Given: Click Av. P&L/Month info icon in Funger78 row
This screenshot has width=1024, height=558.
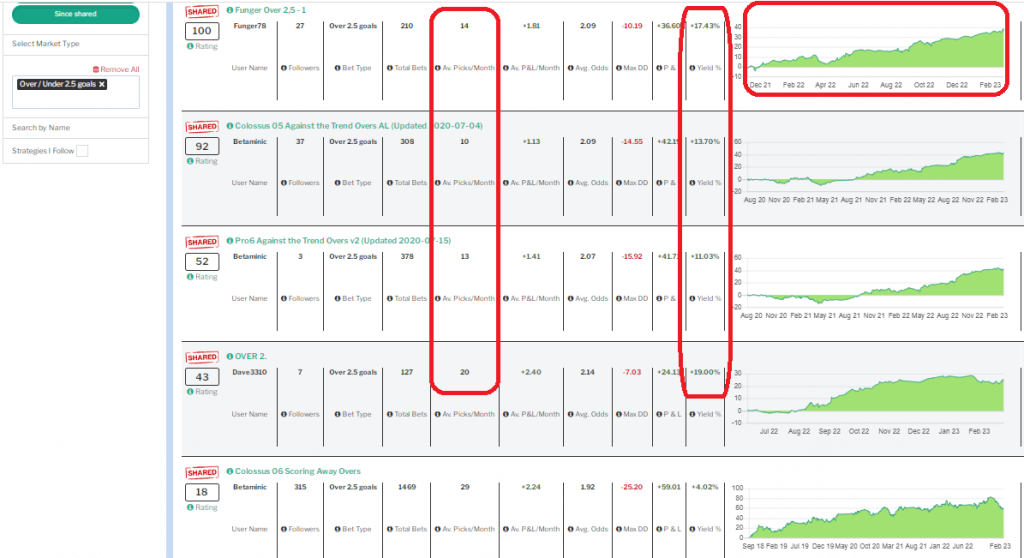Looking at the screenshot, I should (508, 68).
